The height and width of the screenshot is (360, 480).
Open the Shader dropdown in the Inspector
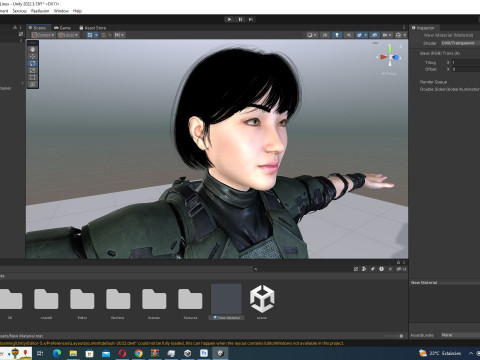[461, 43]
